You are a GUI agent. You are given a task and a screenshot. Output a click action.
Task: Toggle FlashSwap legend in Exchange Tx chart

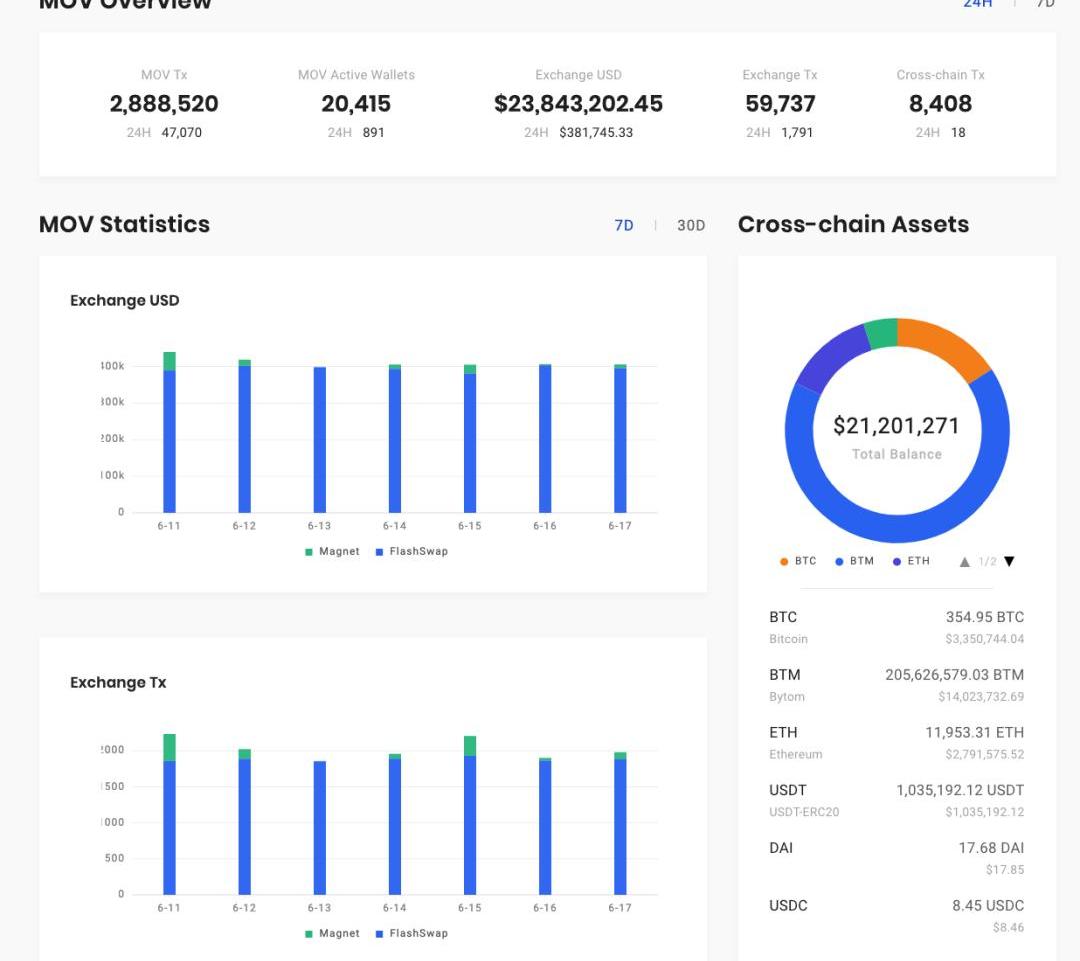point(411,933)
